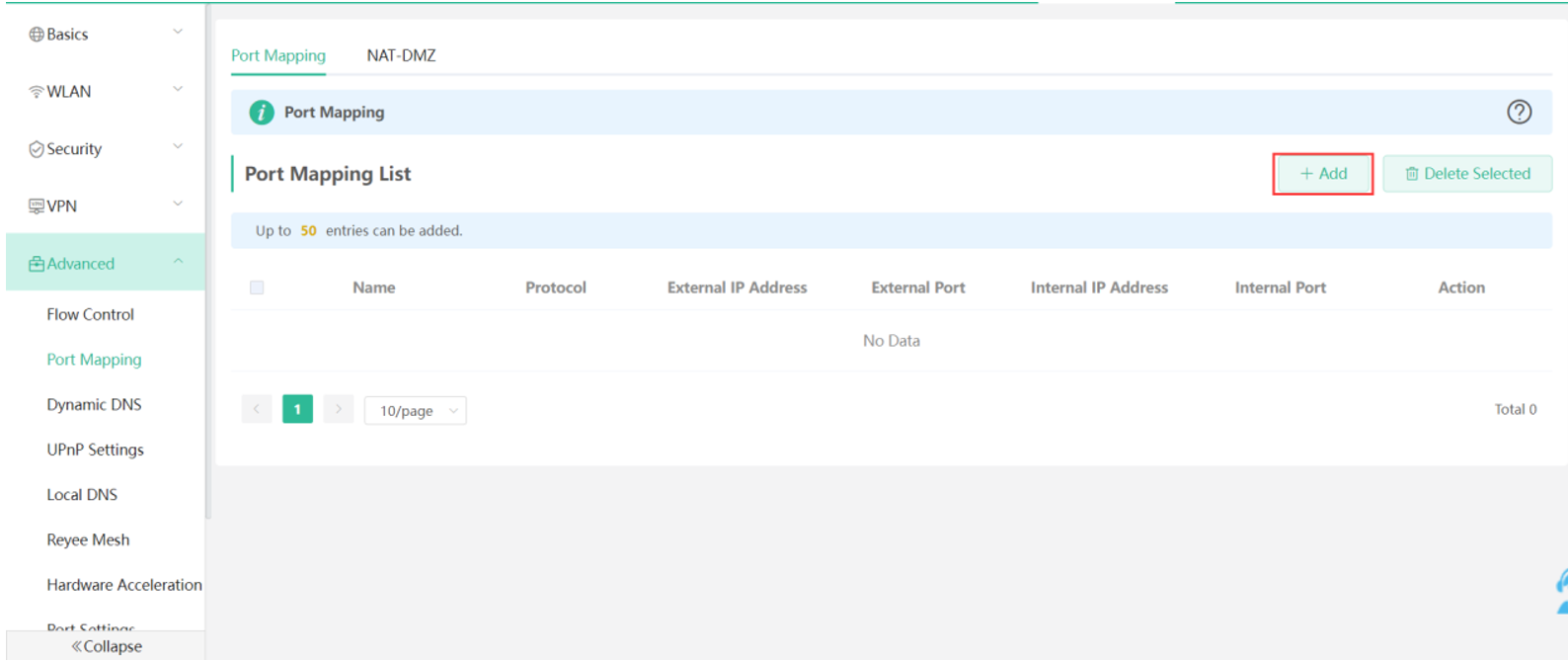1568x661 pixels.
Task: Add a new port mapping entry
Action: [x=1322, y=174]
